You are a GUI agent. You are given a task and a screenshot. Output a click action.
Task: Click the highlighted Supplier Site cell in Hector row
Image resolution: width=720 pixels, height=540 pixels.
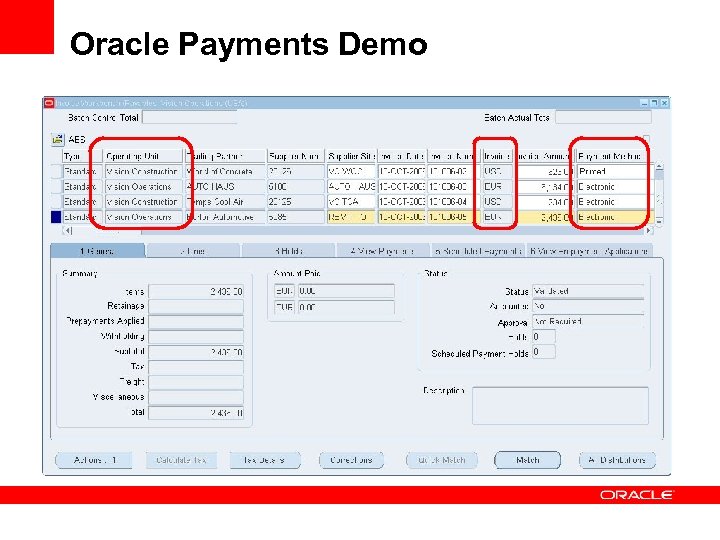click(351, 217)
